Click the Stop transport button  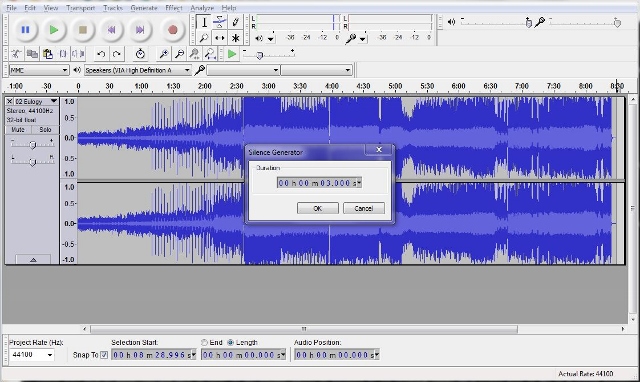83,30
